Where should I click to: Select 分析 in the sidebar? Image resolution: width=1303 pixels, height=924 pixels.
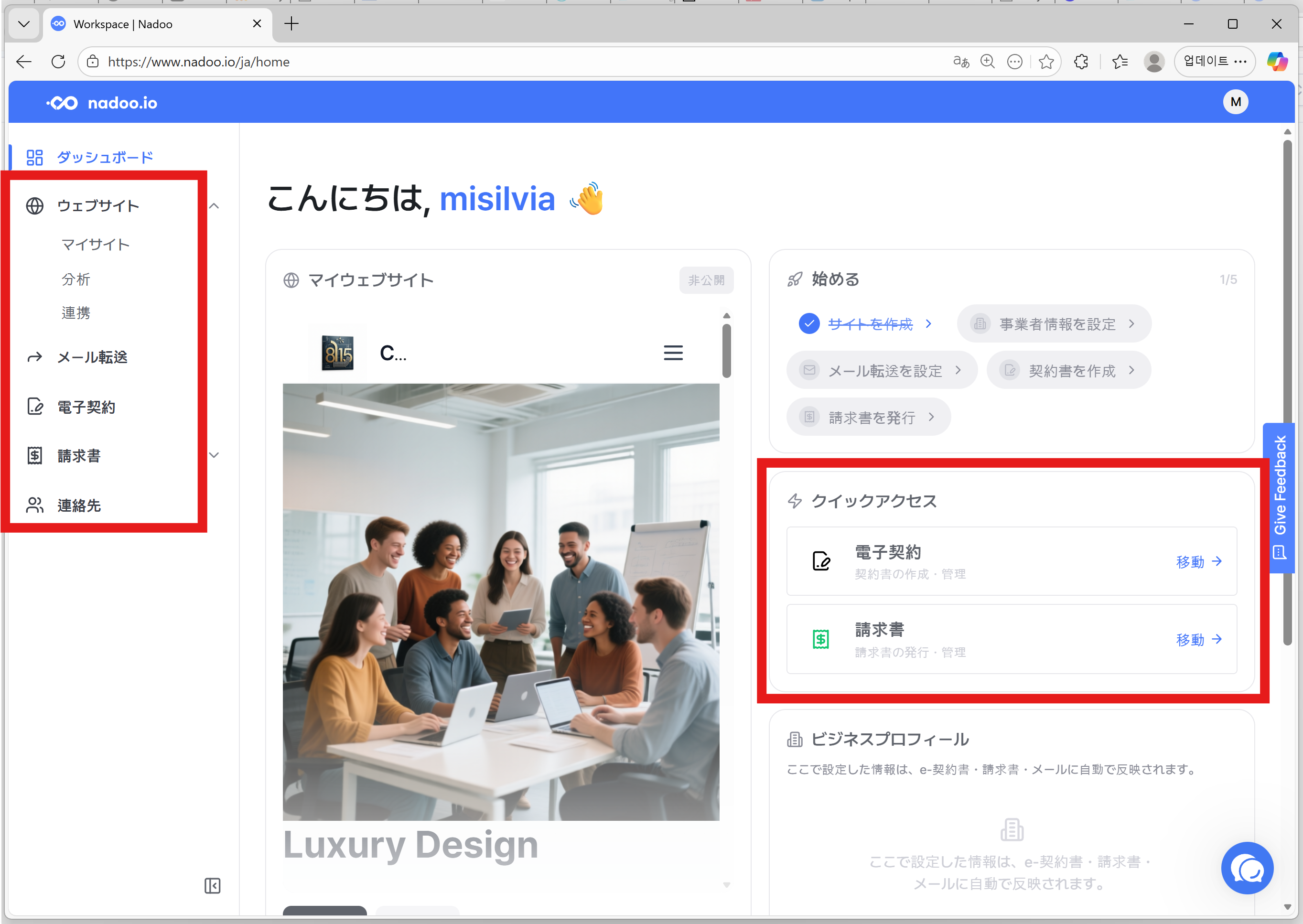tap(75, 279)
